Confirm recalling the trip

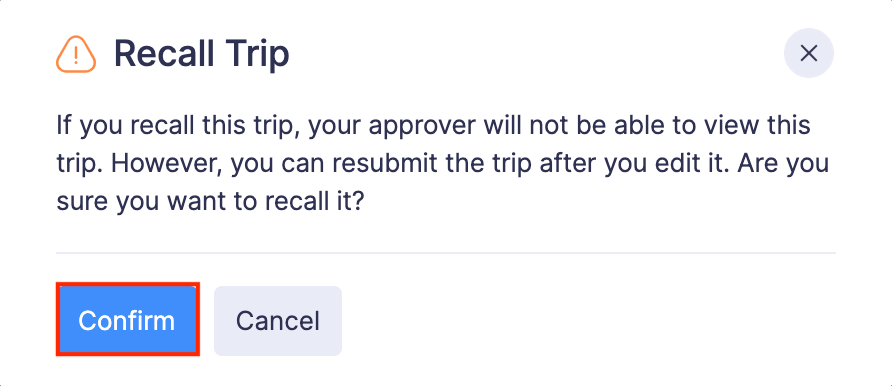127,321
